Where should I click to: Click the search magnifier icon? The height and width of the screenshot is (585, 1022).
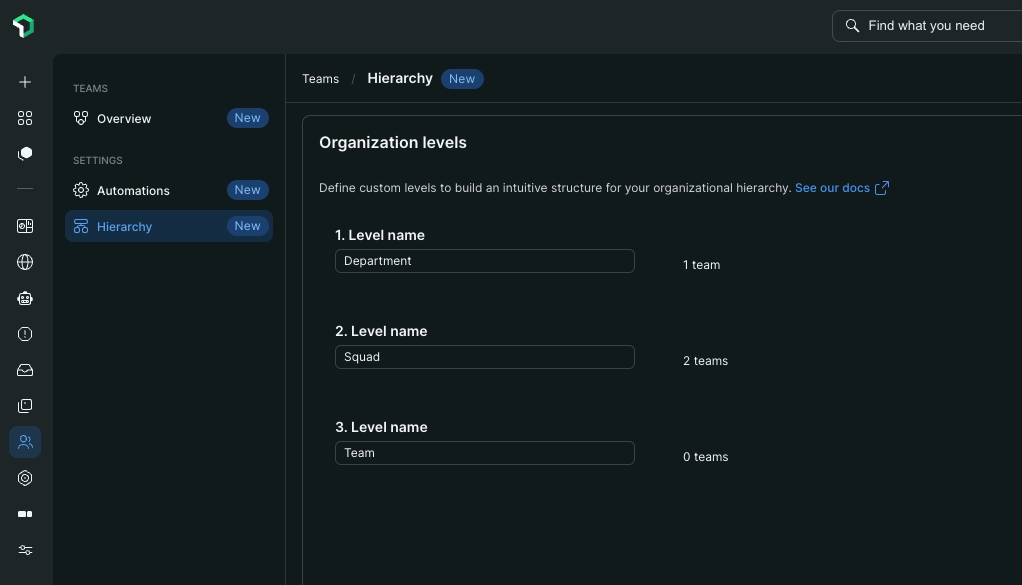852,26
